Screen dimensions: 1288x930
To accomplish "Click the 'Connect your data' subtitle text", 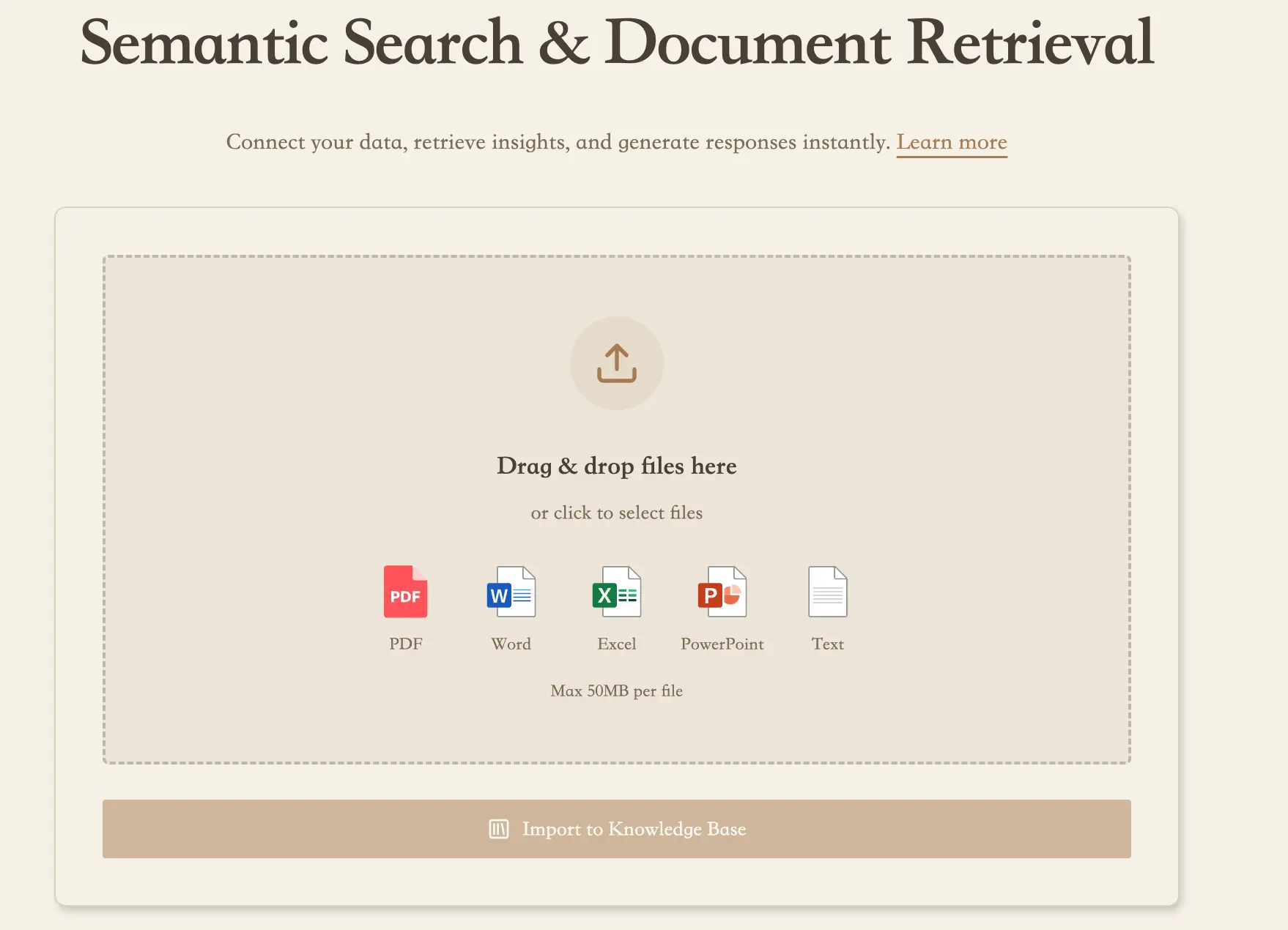I will tap(557, 142).
